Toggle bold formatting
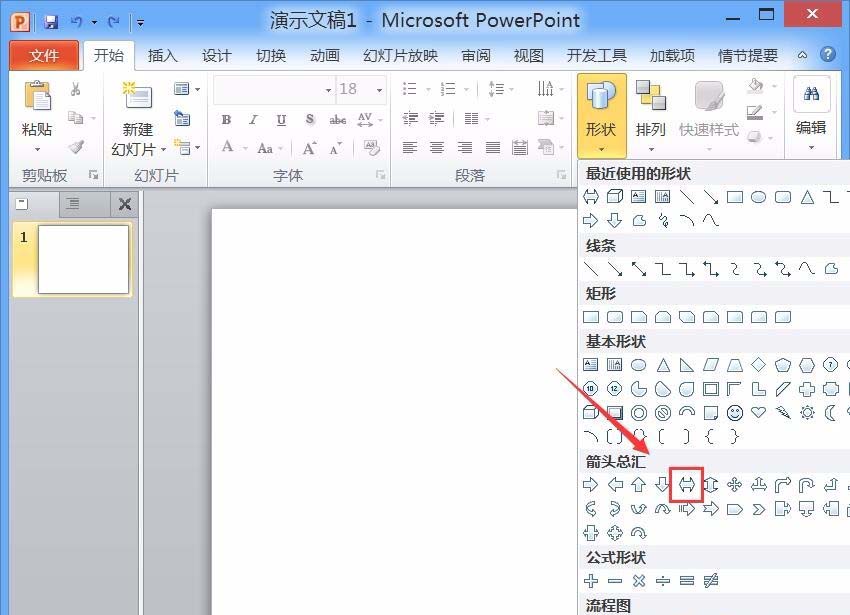The image size is (850, 615). [x=227, y=120]
